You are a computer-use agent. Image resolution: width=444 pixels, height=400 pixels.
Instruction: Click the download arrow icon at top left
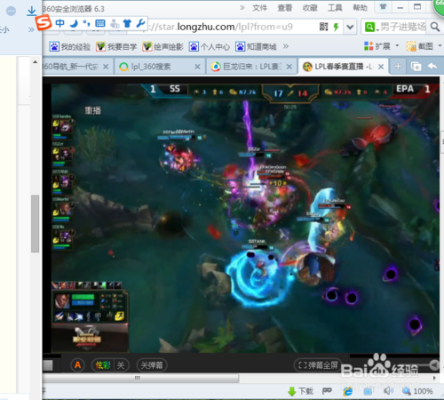(32, 11)
